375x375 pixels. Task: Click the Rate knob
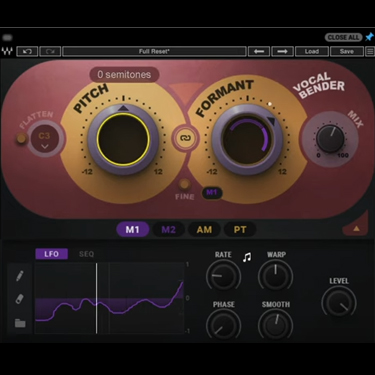click(x=223, y=276)
